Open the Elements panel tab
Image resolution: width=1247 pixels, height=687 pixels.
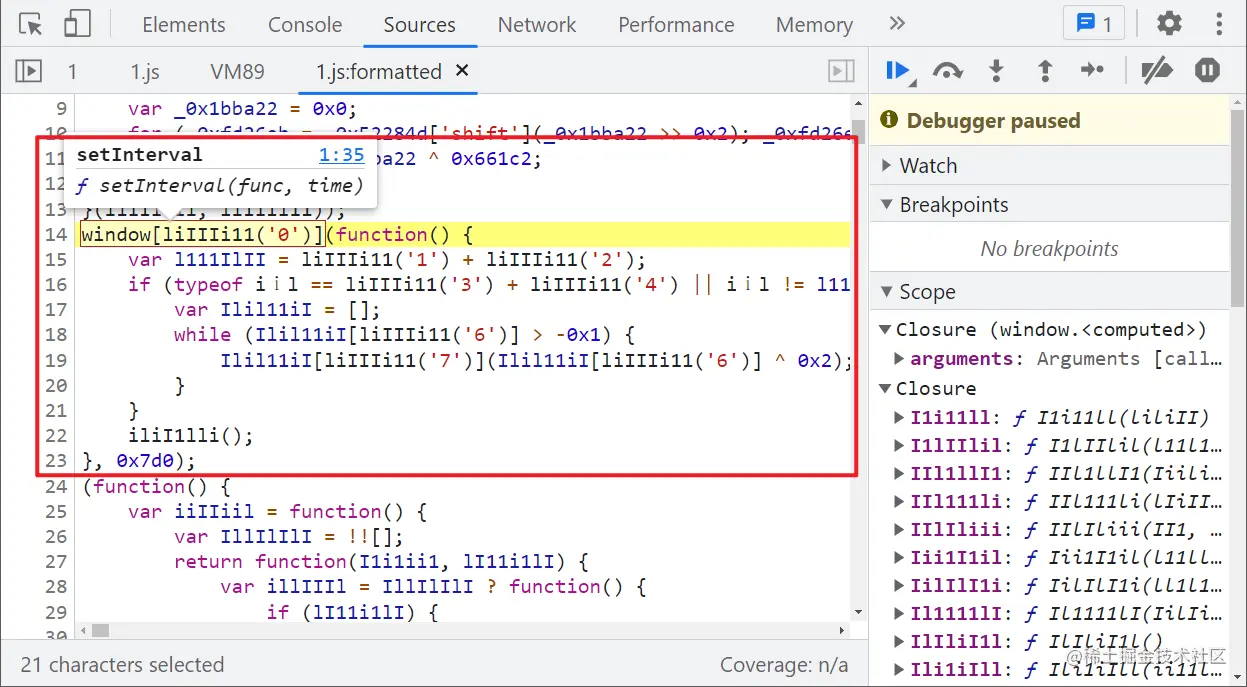pyautogui.click(x=184, y=25)
